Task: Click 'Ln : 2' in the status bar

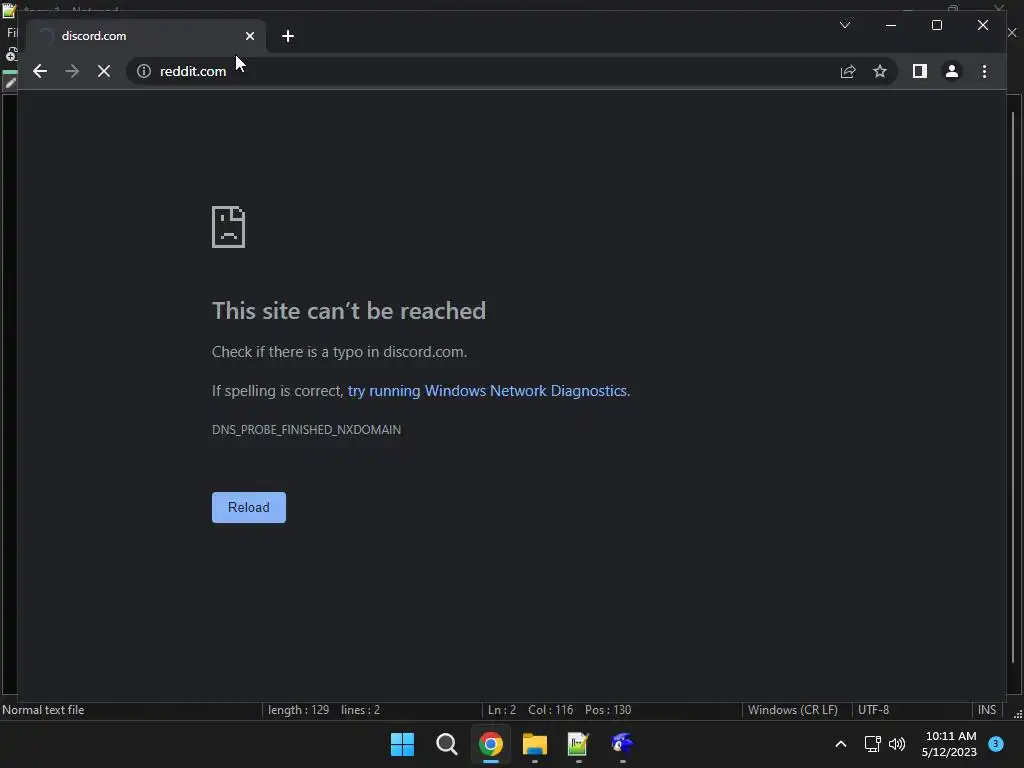Action: click(x=502, y=710)
